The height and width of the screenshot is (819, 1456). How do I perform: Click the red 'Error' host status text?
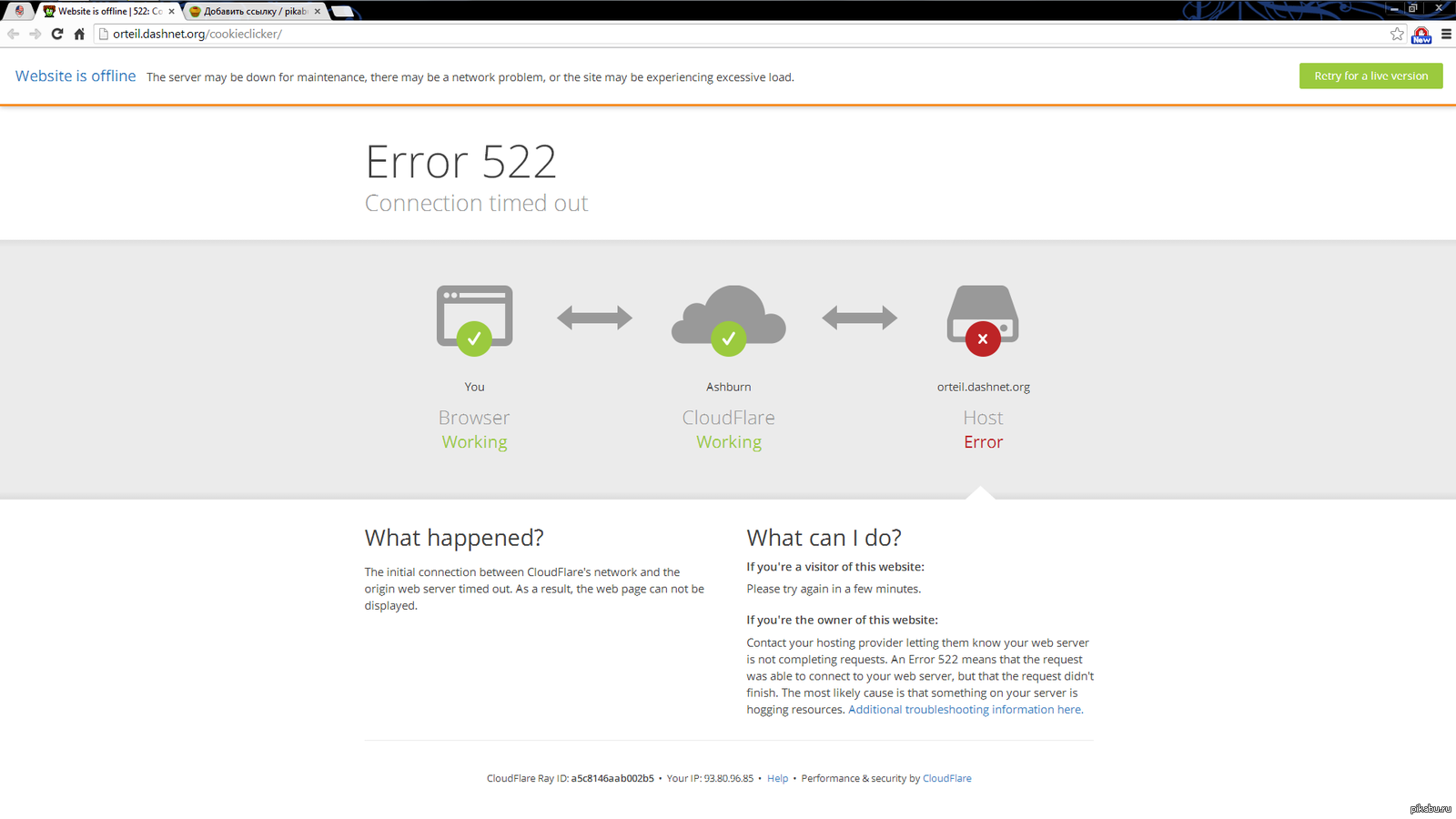click(983, 442)
